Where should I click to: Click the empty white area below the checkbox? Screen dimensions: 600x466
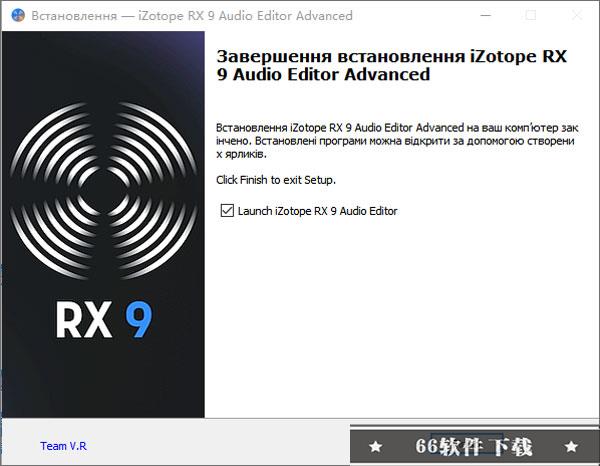click(x=402, y=318)
